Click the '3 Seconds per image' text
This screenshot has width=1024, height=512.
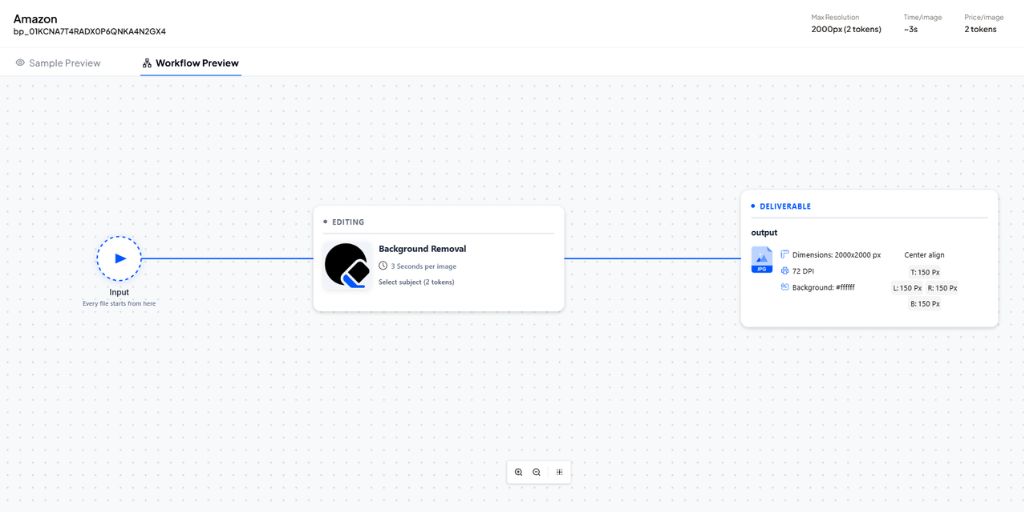423,266
